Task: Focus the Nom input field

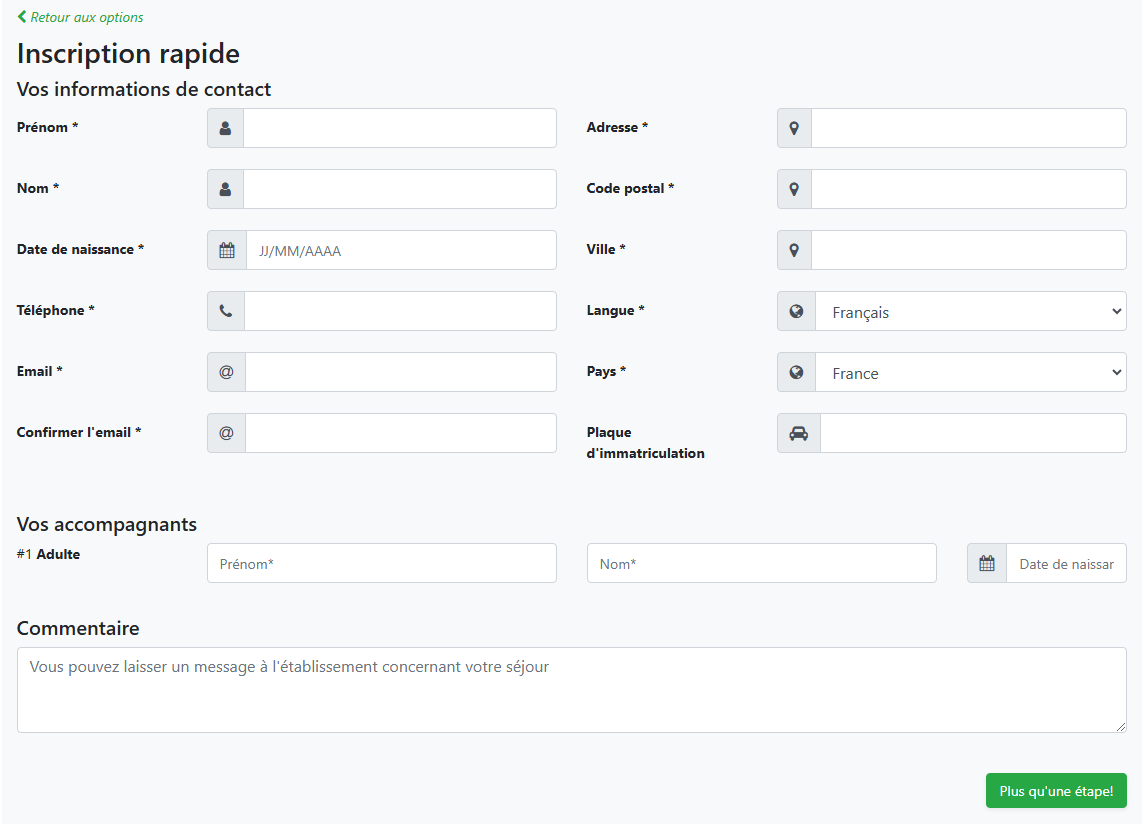Action: [400, 189]
